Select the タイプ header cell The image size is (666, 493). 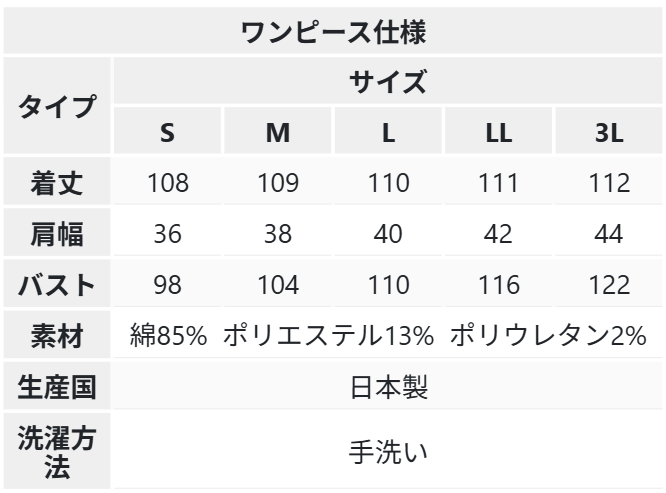(x=57, y=105)
